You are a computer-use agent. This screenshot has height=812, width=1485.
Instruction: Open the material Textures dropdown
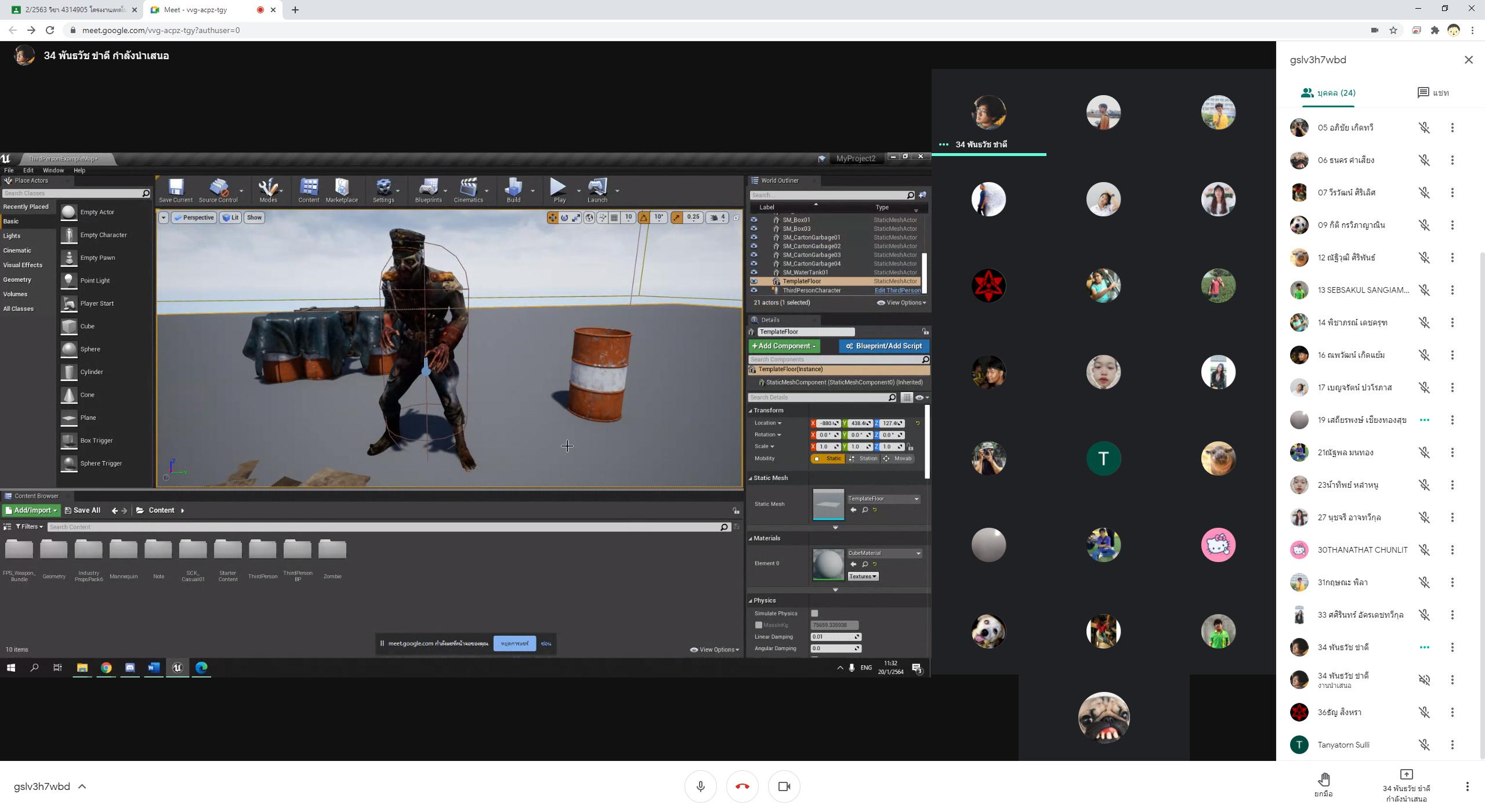point(863,576)
